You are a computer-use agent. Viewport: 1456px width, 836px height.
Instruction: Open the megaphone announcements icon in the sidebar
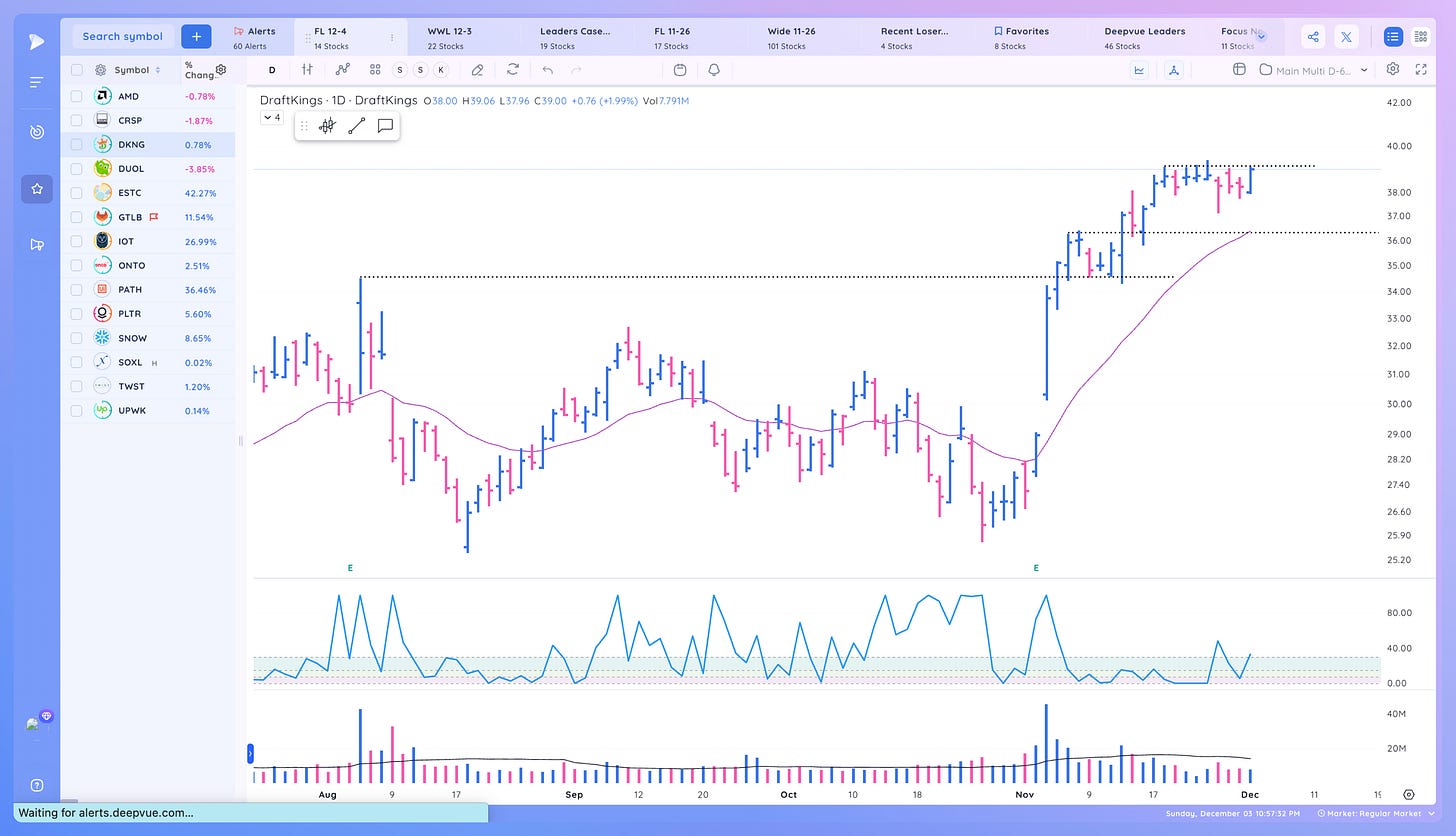(37, 244)
